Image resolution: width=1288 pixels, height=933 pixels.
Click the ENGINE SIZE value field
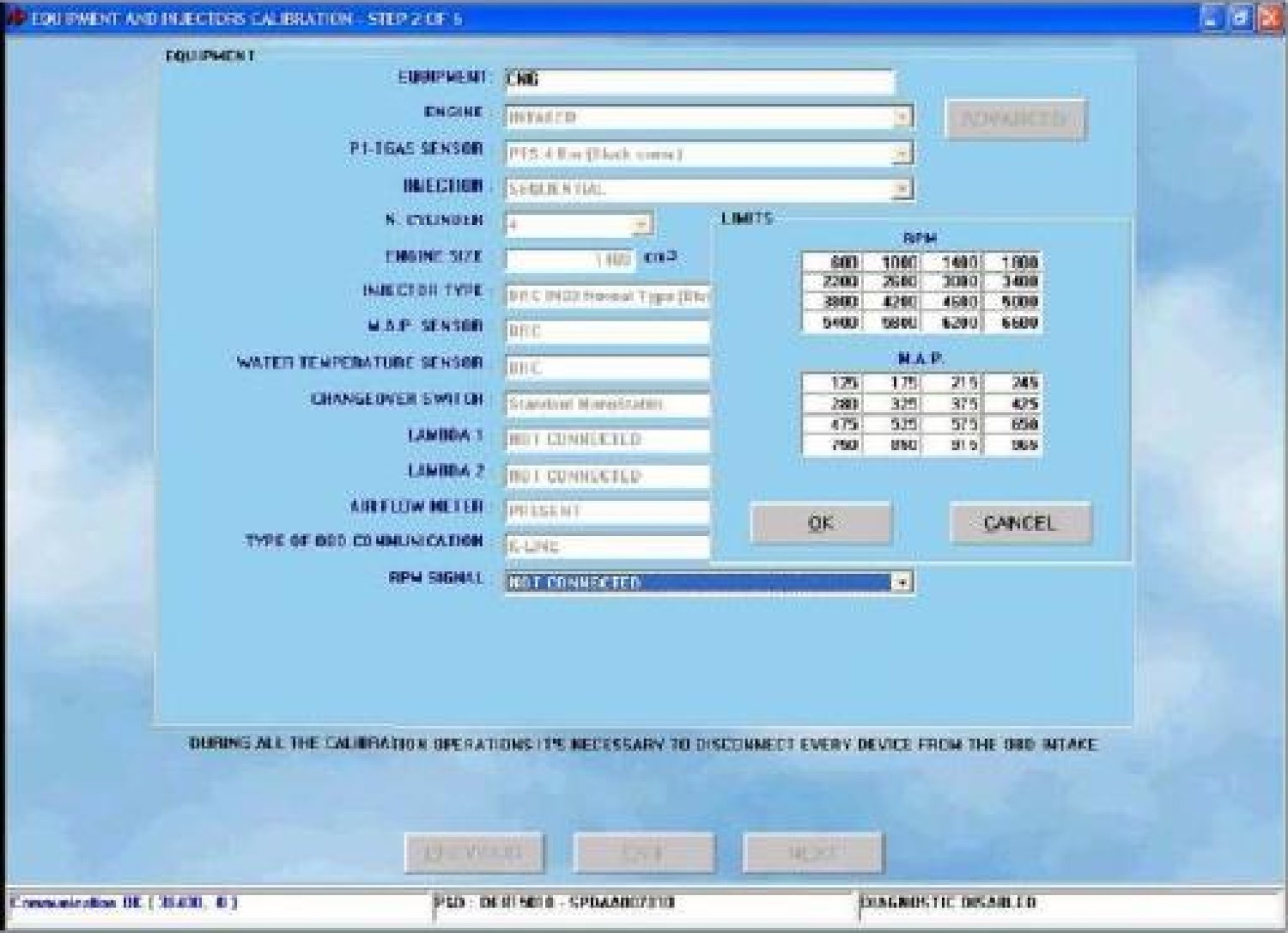[570, 259]
